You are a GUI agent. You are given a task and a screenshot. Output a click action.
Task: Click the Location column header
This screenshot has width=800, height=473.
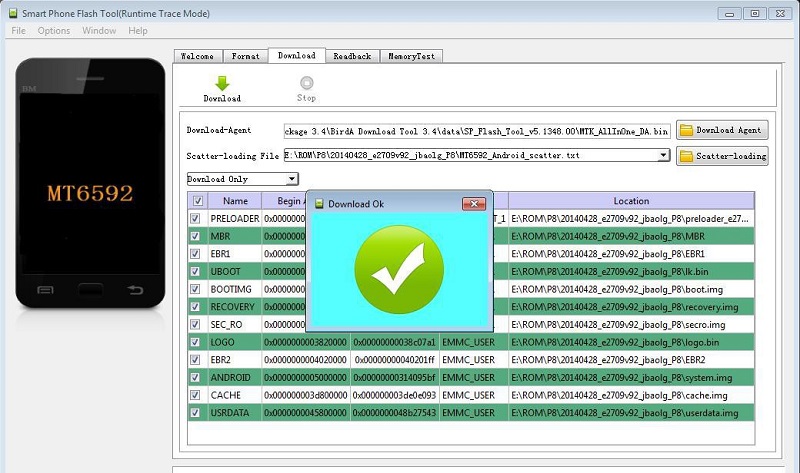point(631,201)
